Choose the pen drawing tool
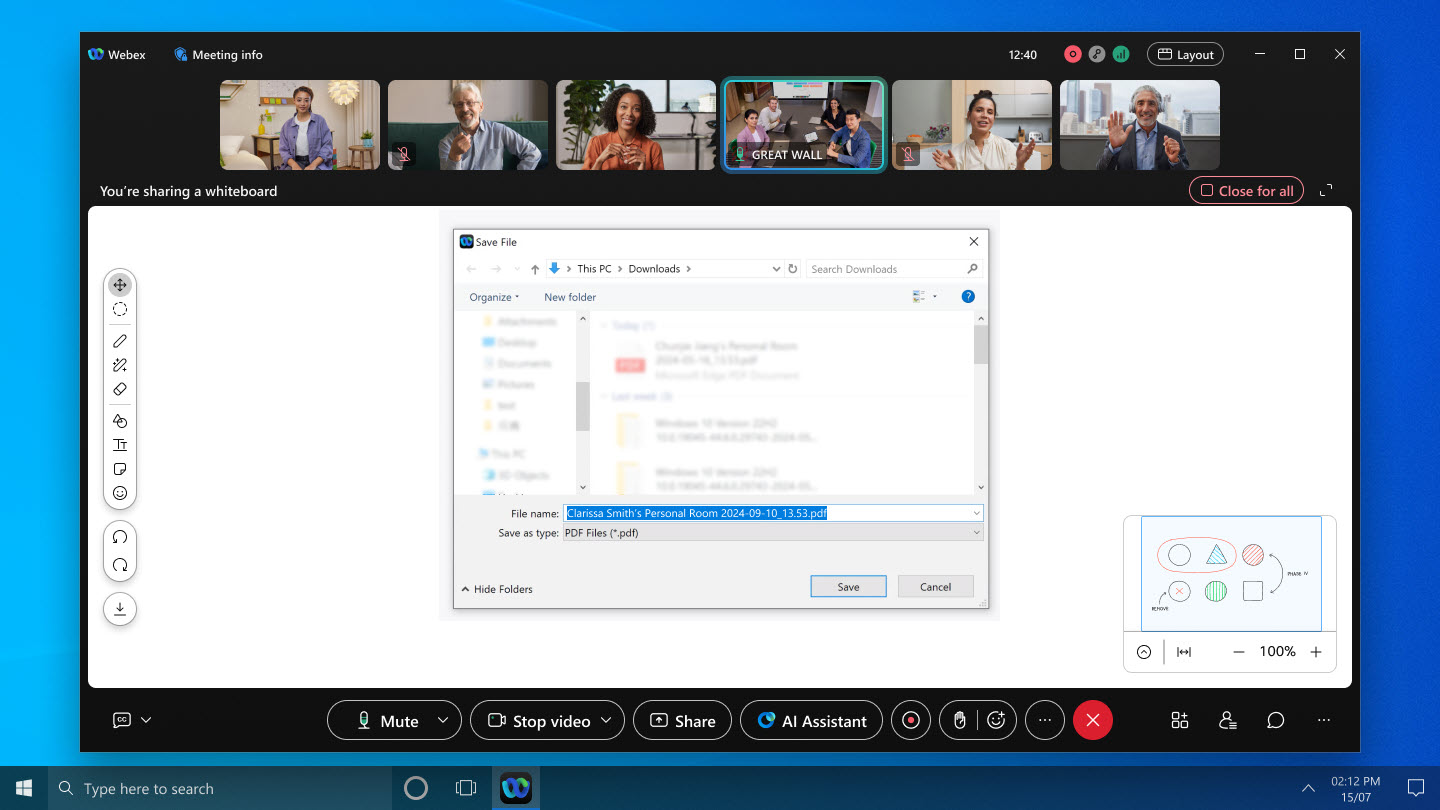This screenshot has width=1440, height=810. [120, 341]
